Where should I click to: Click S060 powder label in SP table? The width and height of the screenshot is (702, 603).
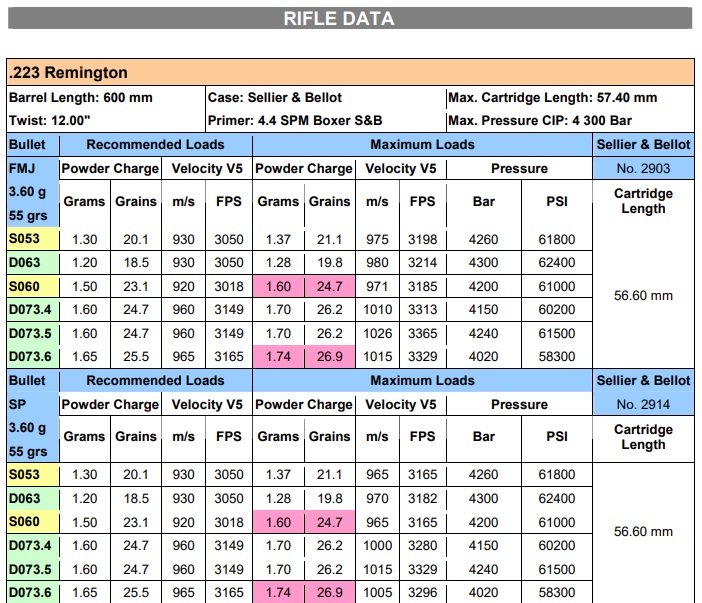tap(24, 522)
